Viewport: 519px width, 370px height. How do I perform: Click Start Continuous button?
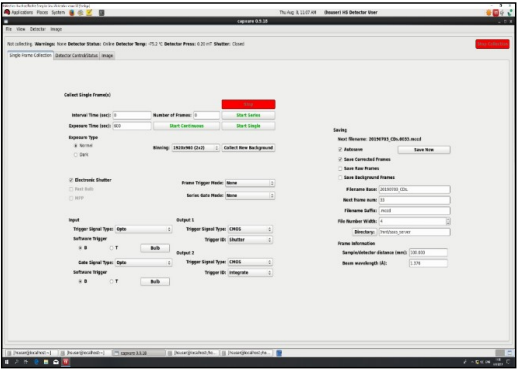[186, 126]
